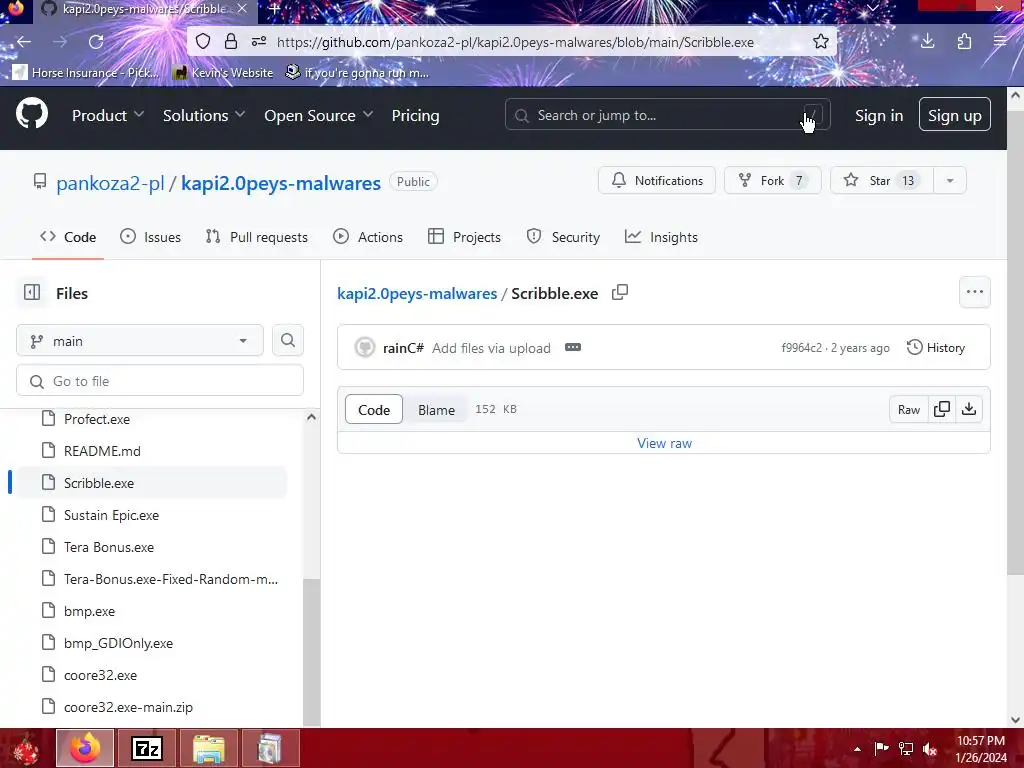1024x768 pixels.
Task: Show hidden system tray icons arrow
Action: pyautogui.click(x=857, y=749)
